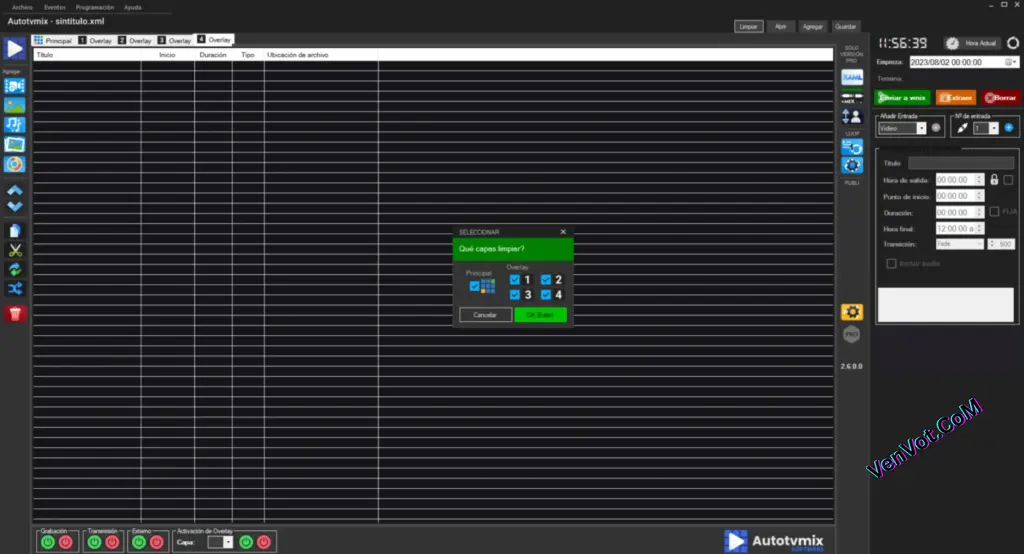1024x554 pixels.
Task: Delete item with the red trash icon
Action: pos(15,314)
